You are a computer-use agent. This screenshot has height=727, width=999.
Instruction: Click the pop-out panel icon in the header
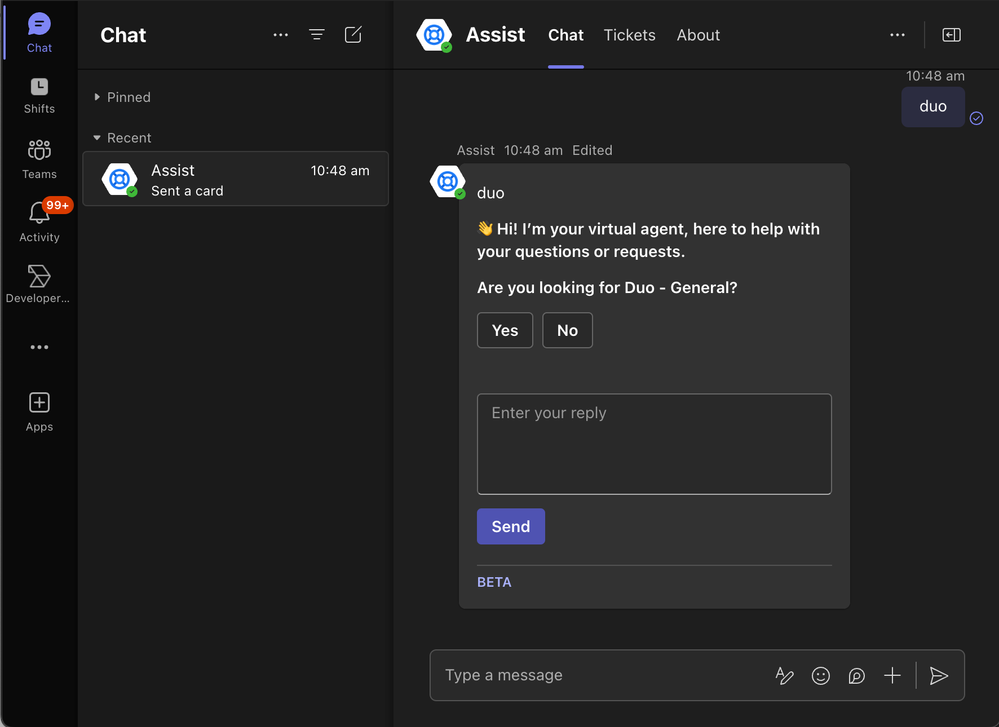[951, 35]
